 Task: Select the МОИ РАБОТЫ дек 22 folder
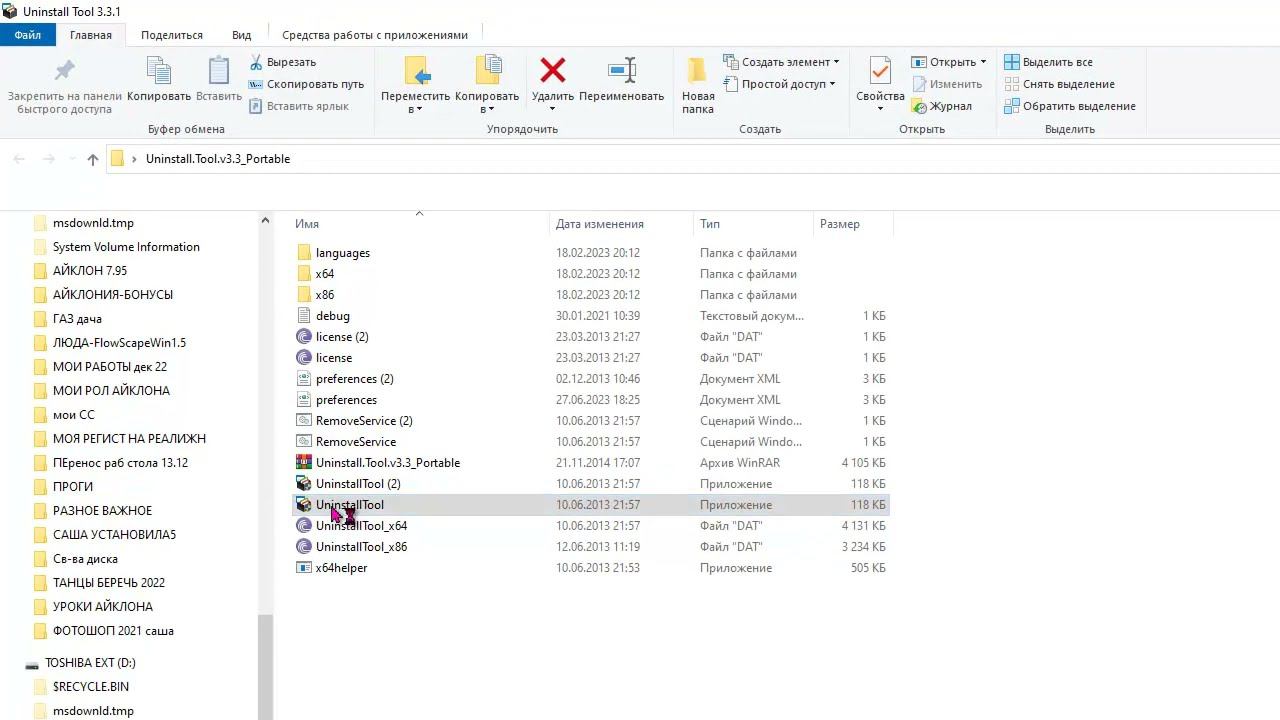click(x=110, y=367)
